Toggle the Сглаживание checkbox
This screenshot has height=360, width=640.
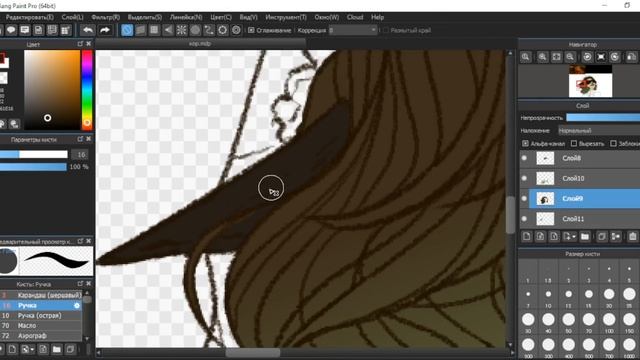pos(251,30)
